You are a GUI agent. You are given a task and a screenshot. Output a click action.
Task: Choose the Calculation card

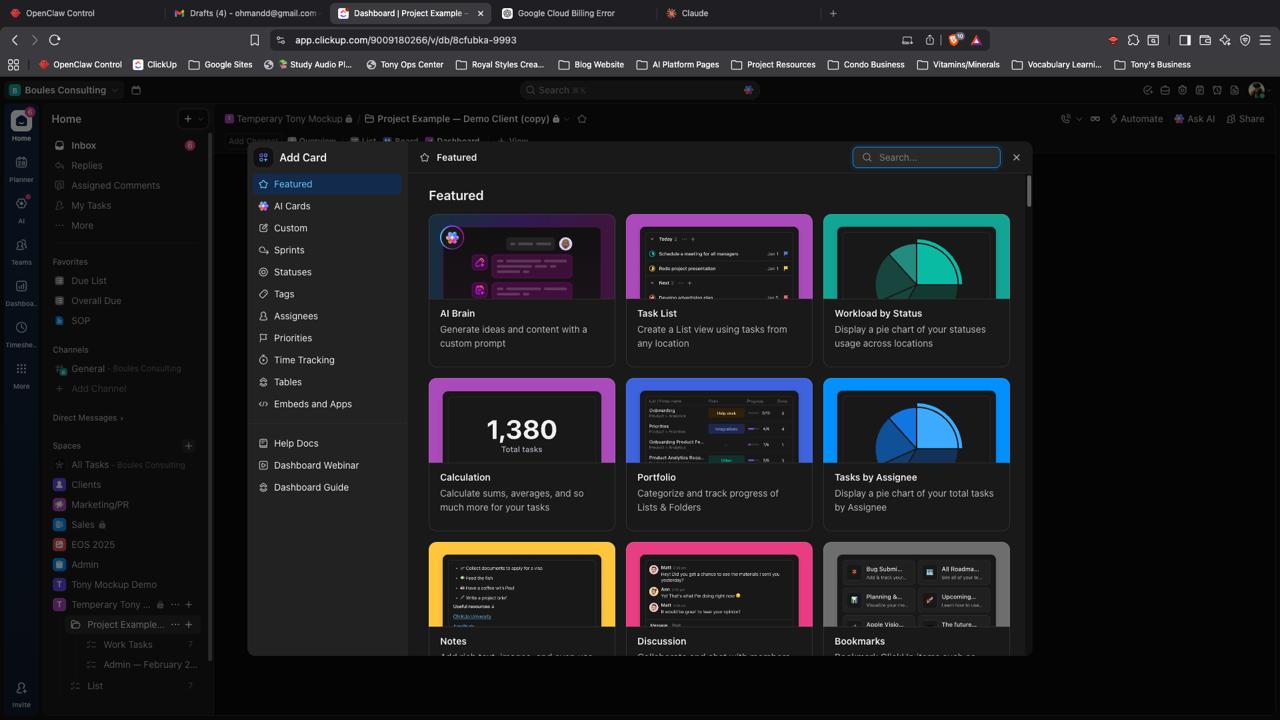coord(521,454)
